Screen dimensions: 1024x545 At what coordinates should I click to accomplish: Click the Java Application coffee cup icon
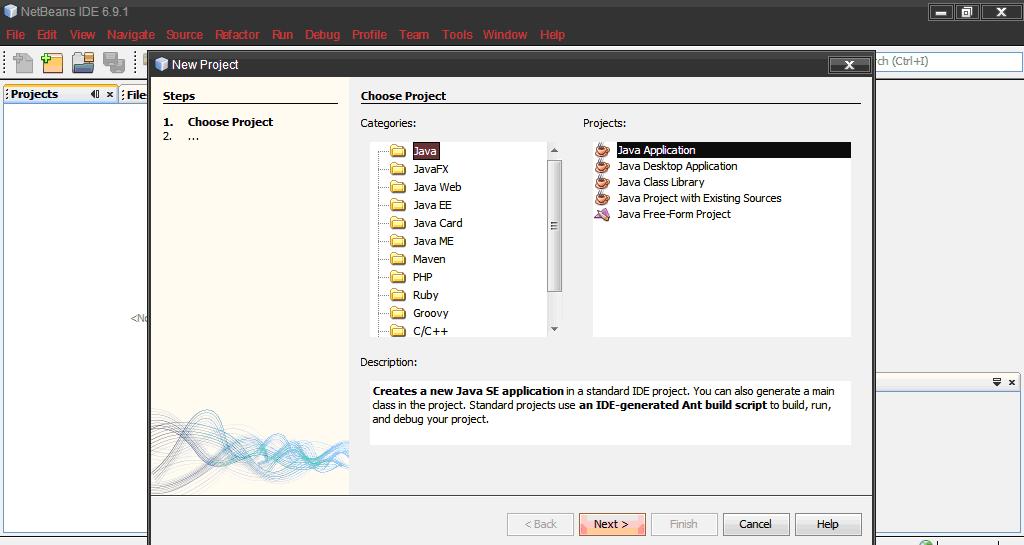coord(602,150)
